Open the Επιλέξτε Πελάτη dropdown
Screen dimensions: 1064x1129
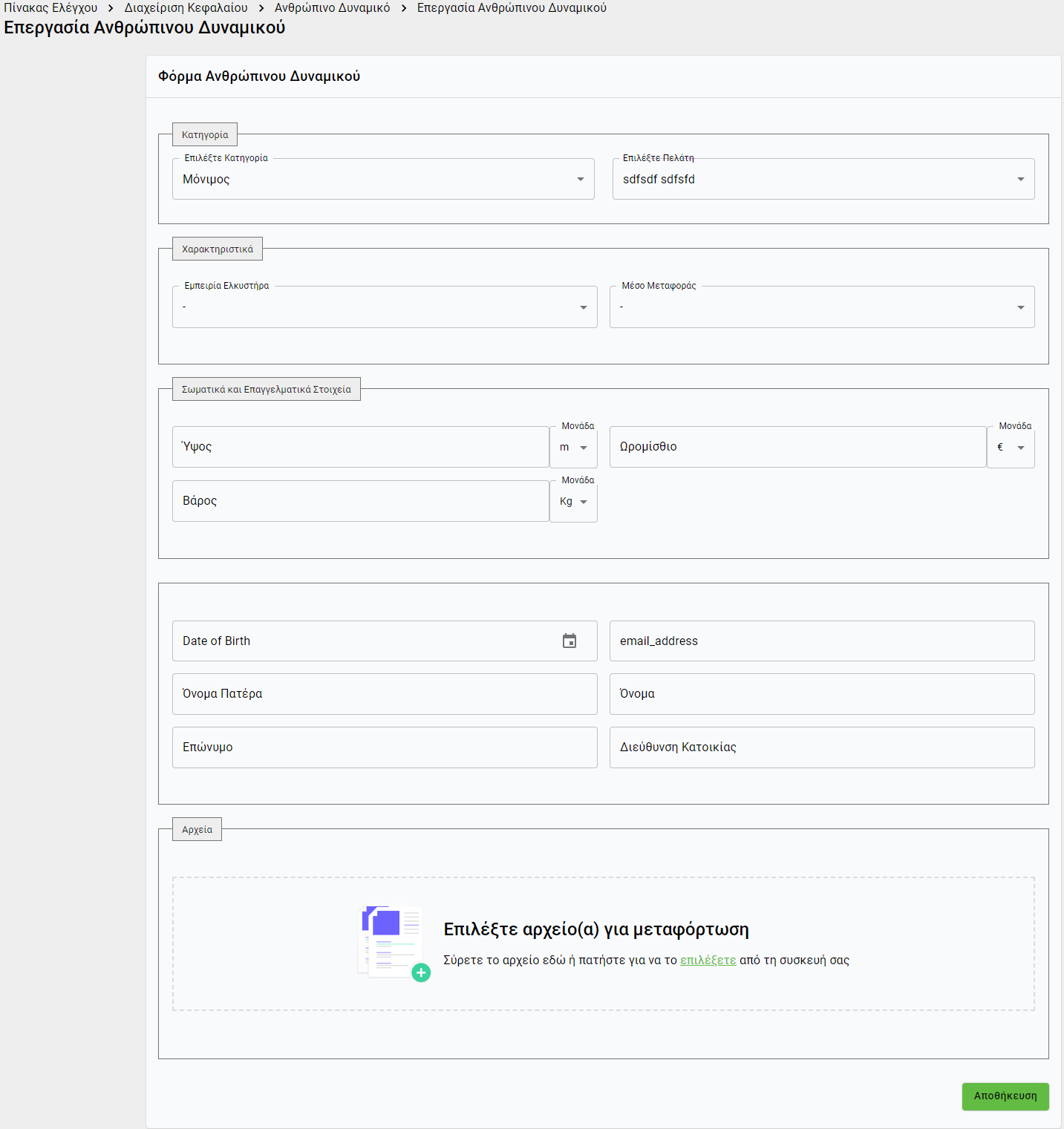coord(823,180)
